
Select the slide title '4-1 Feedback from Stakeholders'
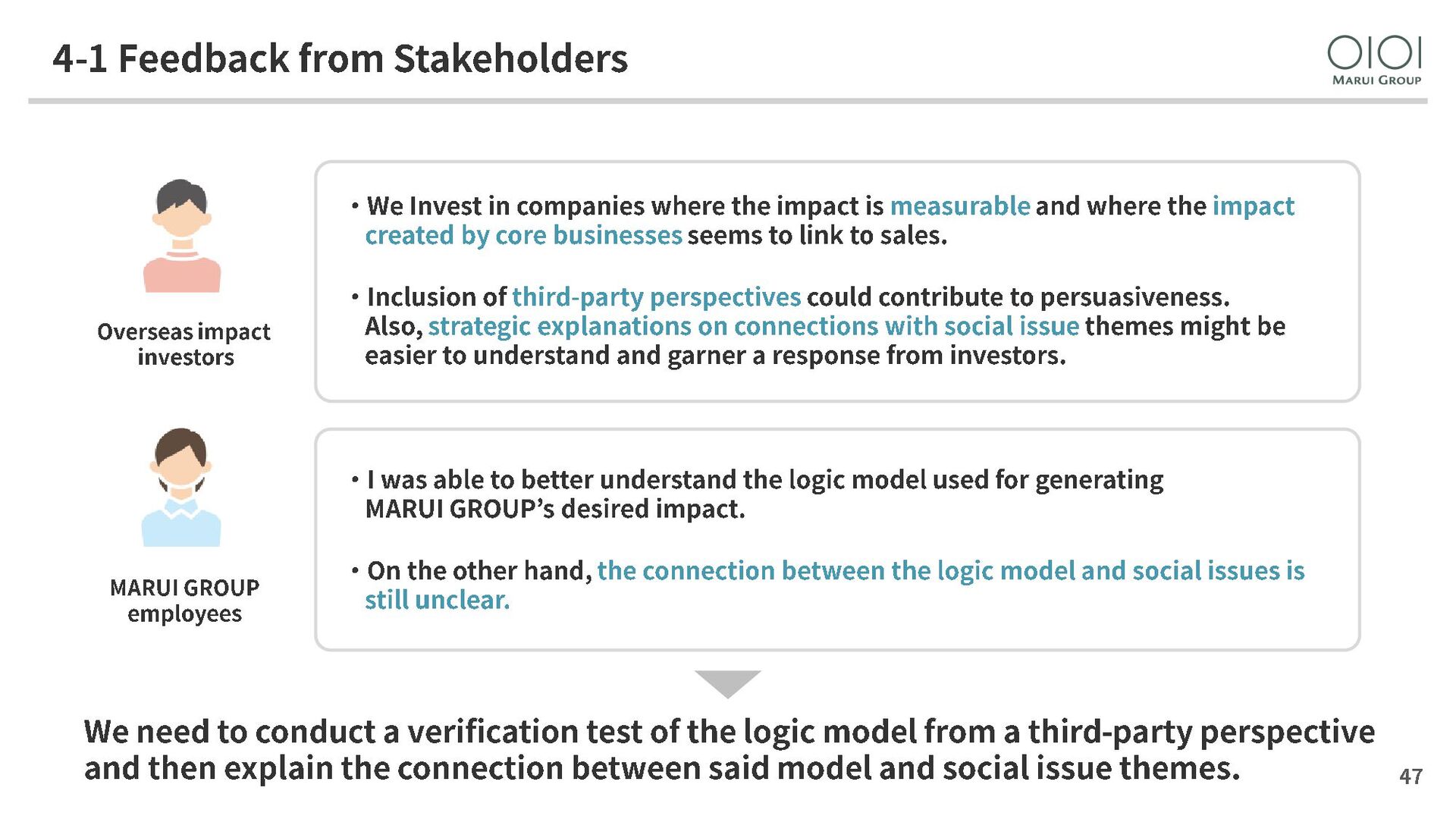coord(340,58)
